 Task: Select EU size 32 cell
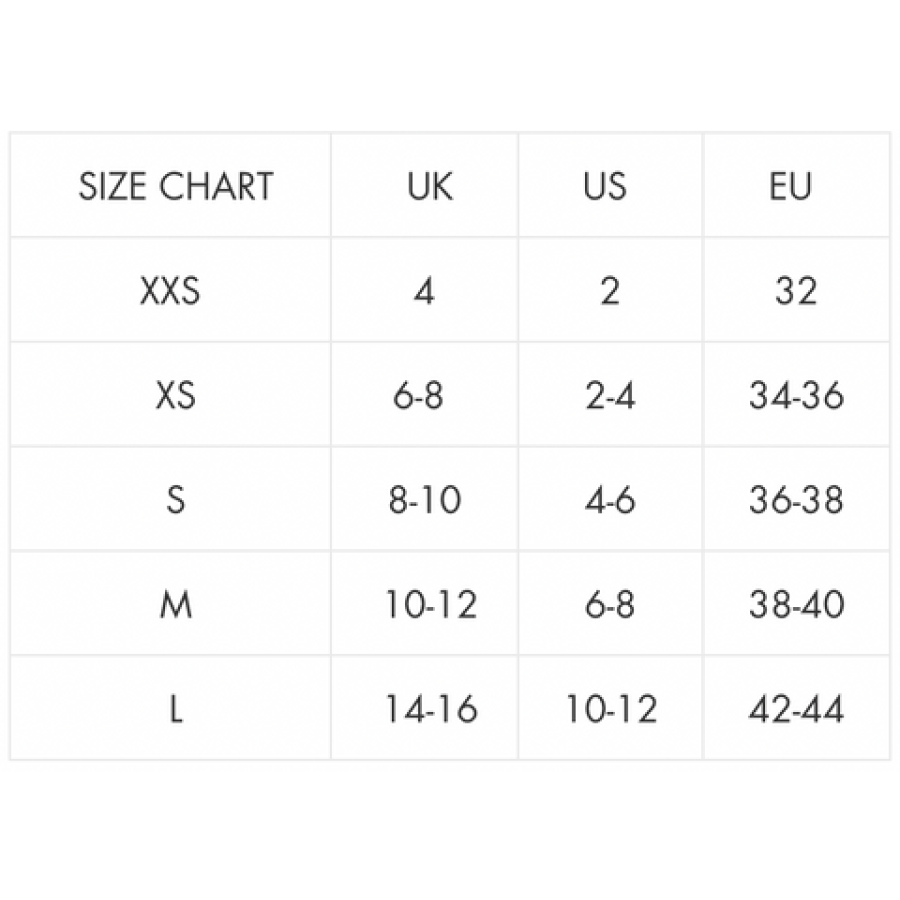coord(796,292)
